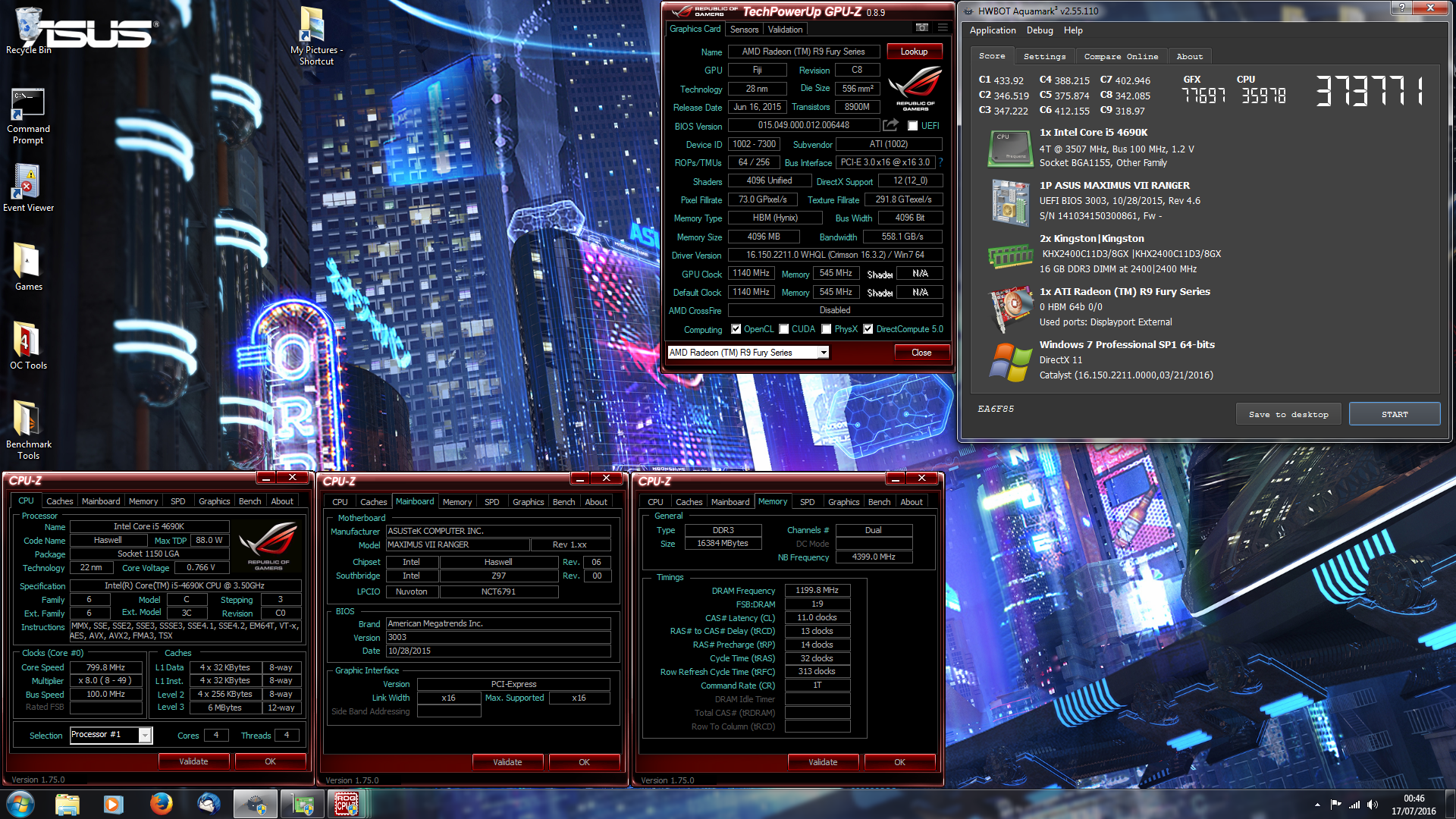Viewport: 1456px width, 819px height.
Task: Click the BIOS export share icon
Action: coord(891,125)
